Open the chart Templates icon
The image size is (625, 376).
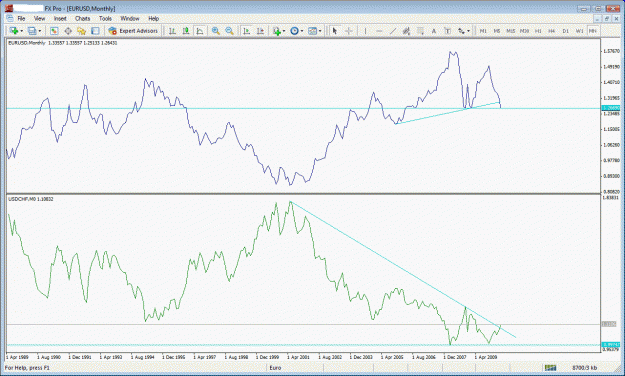[x=312, y=31]
